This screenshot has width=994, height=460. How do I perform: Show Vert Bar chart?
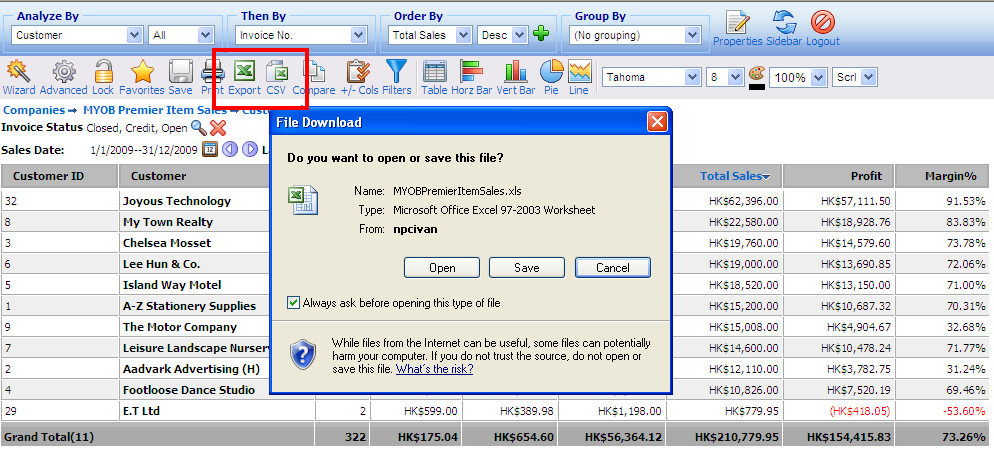(516, 77)
